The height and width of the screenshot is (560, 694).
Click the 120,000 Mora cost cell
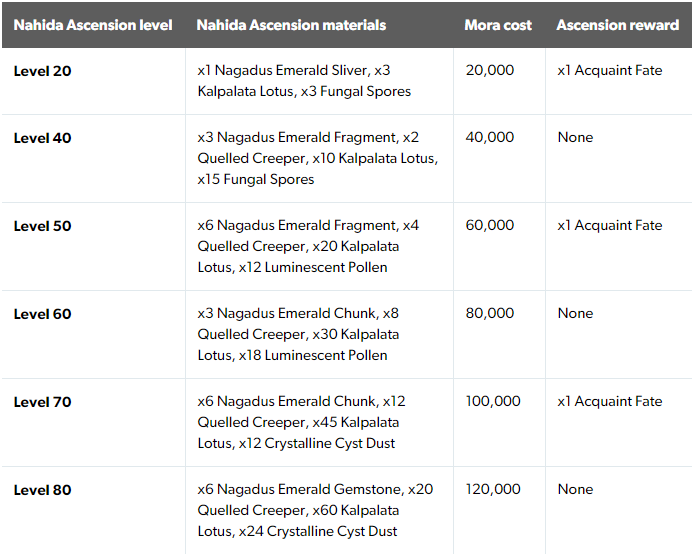tap(493, 490)
